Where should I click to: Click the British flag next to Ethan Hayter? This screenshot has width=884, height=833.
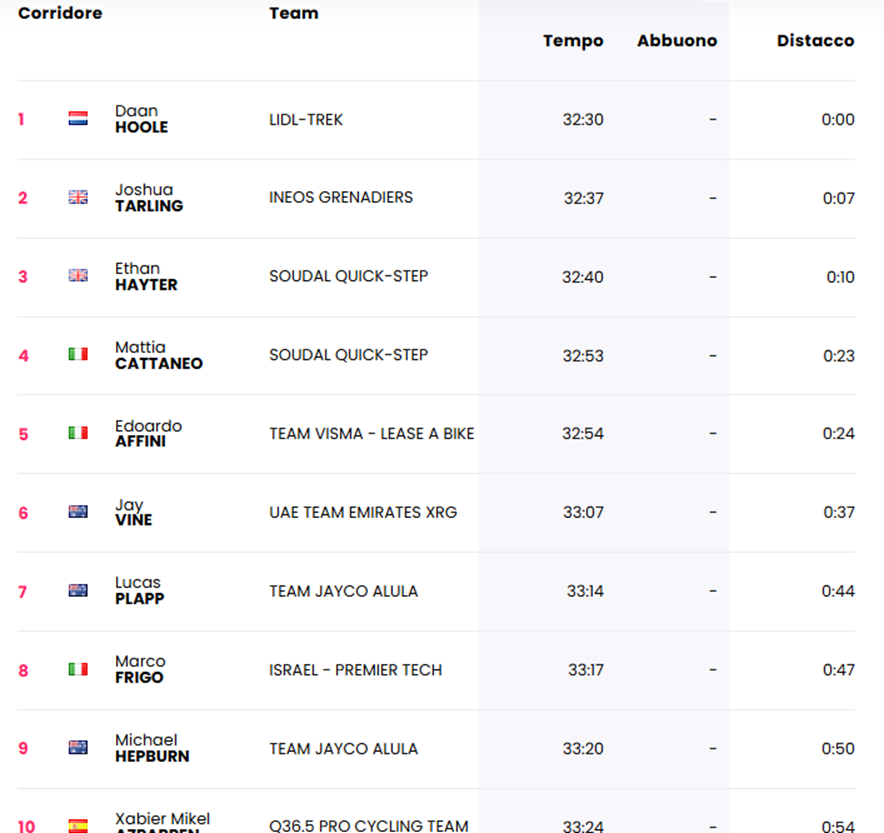tap(78, 275)
